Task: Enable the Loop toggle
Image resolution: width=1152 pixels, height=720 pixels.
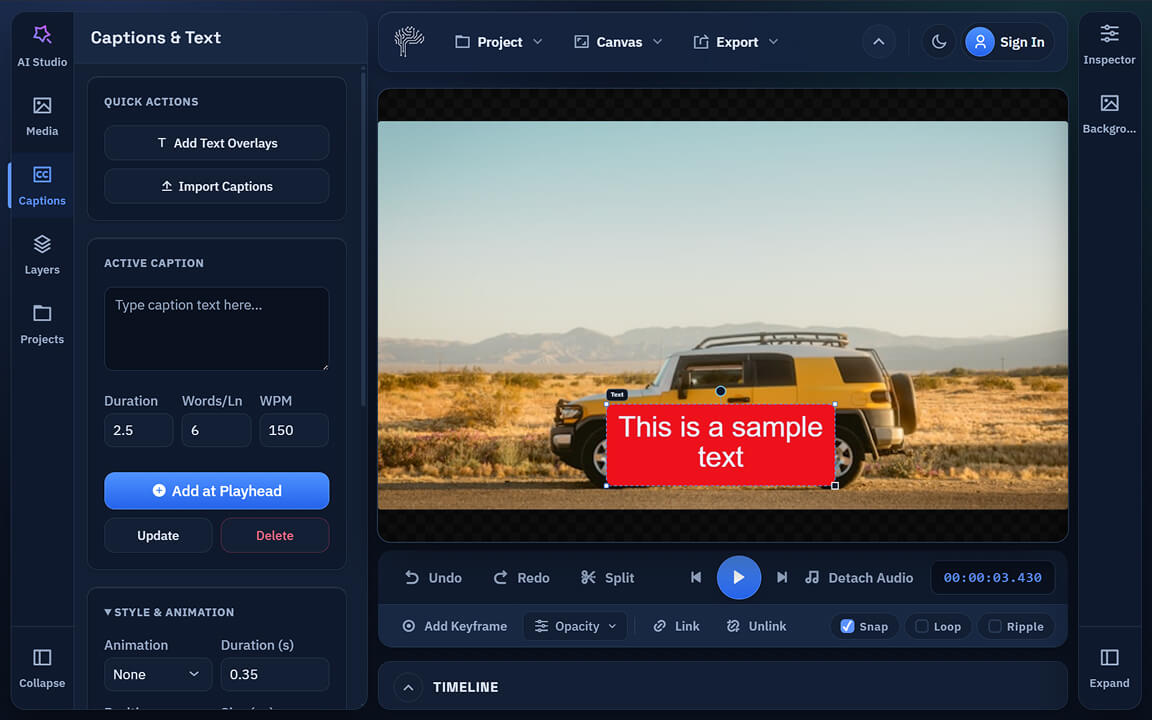Action: click(x=937, y=626)
